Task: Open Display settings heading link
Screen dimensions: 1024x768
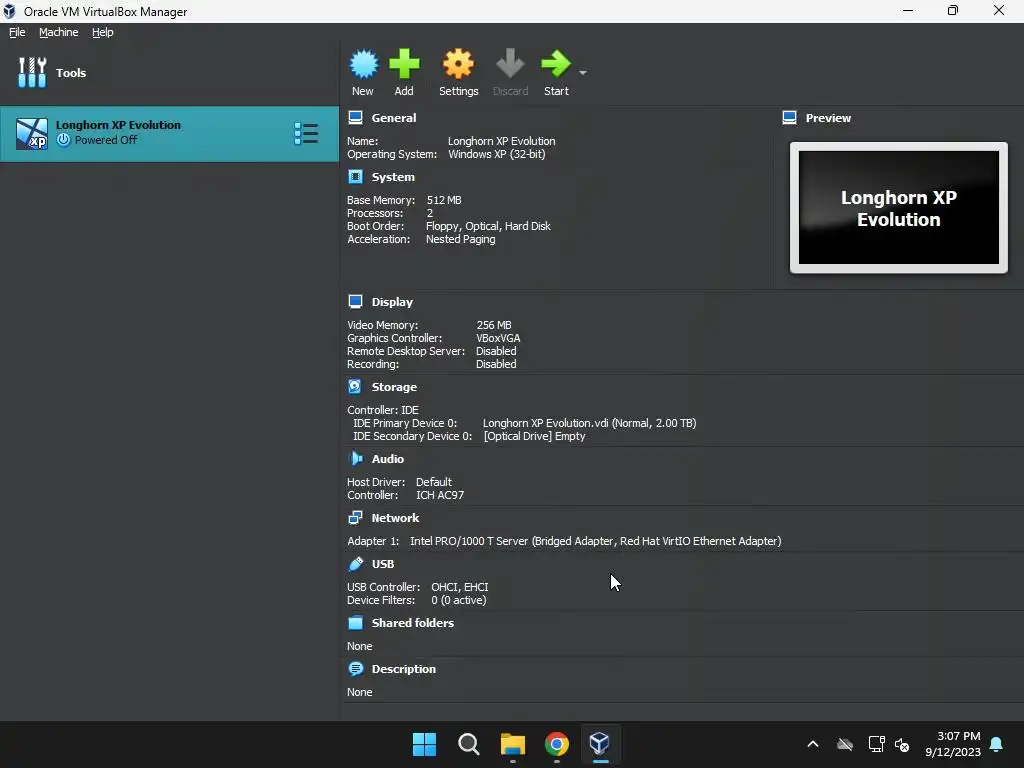Action: coord(392,302)
